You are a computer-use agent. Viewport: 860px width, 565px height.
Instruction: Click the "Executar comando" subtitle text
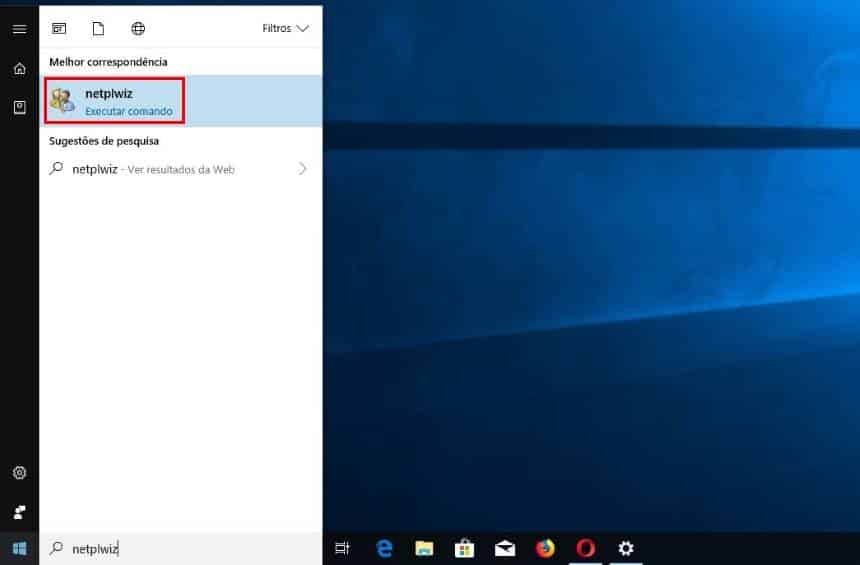(129, 111)
